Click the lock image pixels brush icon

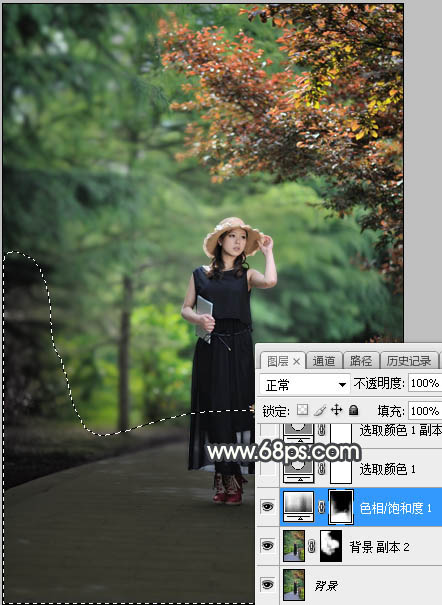[x=320, y=410]
